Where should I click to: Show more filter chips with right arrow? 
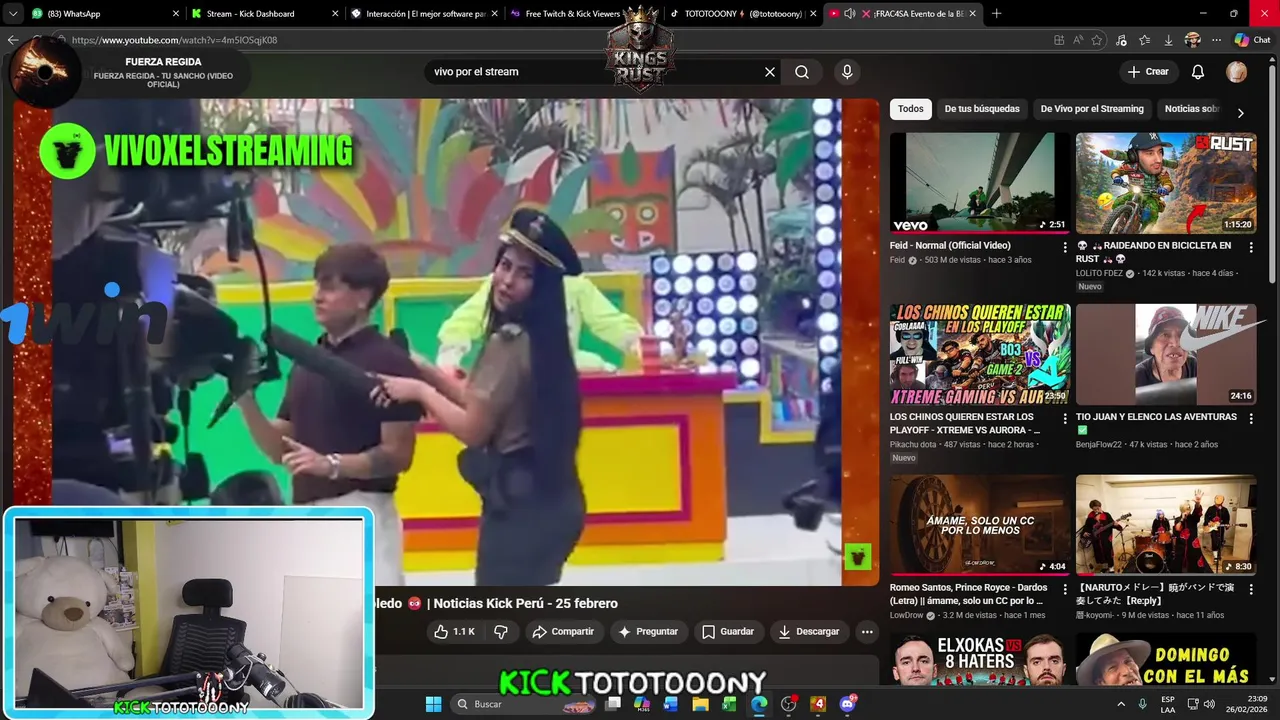click(x=1241, y=113)
